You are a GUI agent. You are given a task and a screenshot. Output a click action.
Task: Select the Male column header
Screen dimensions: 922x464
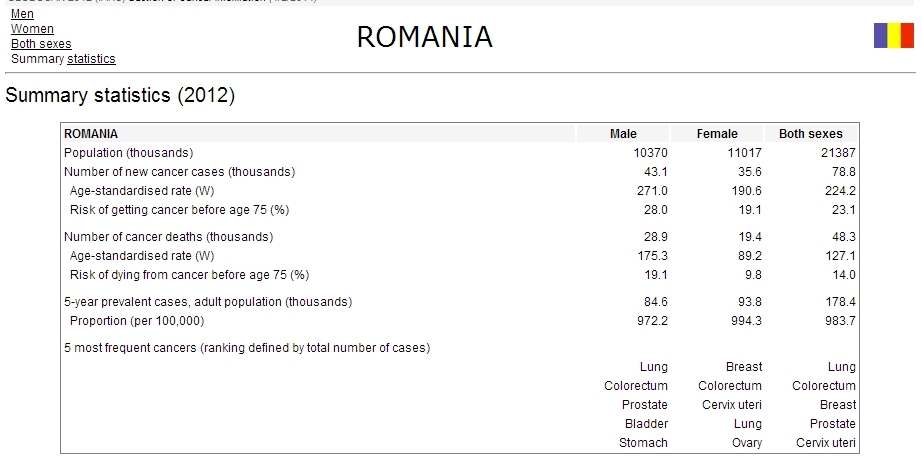pyautogui.click(x=623, y=134)
